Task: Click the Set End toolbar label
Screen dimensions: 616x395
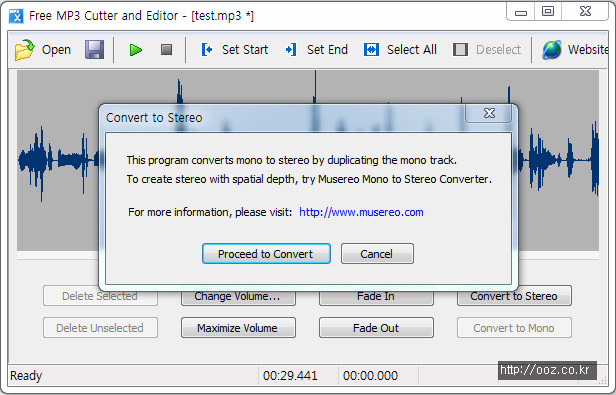Action: click(327, 50)
